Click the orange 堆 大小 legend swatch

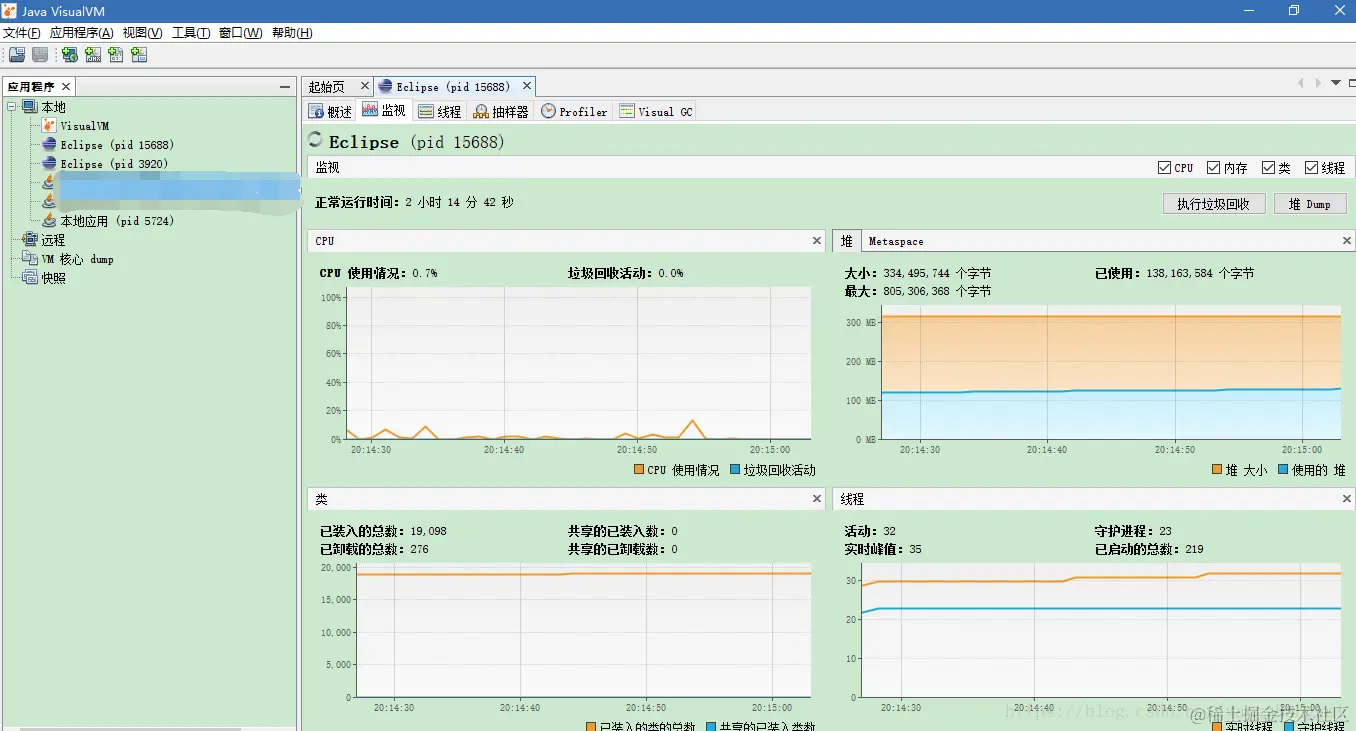[x=1217, y=470]
